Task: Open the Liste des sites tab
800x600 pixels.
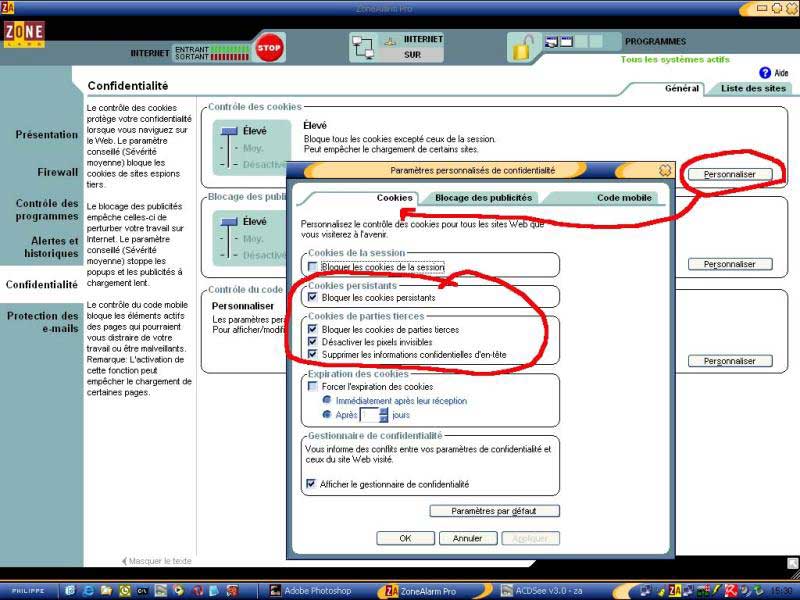Action: (x=754, y=89)
